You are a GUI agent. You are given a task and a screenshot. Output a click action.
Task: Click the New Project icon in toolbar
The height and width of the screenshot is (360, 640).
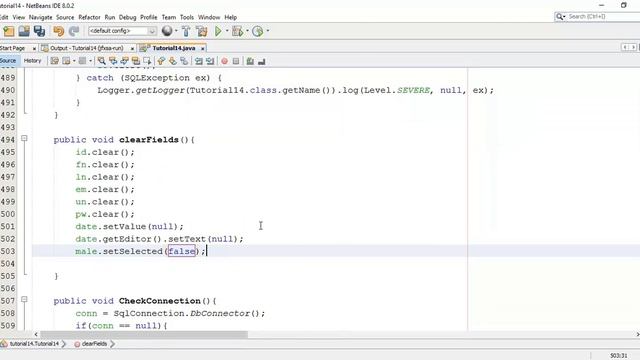coord(9,31)
